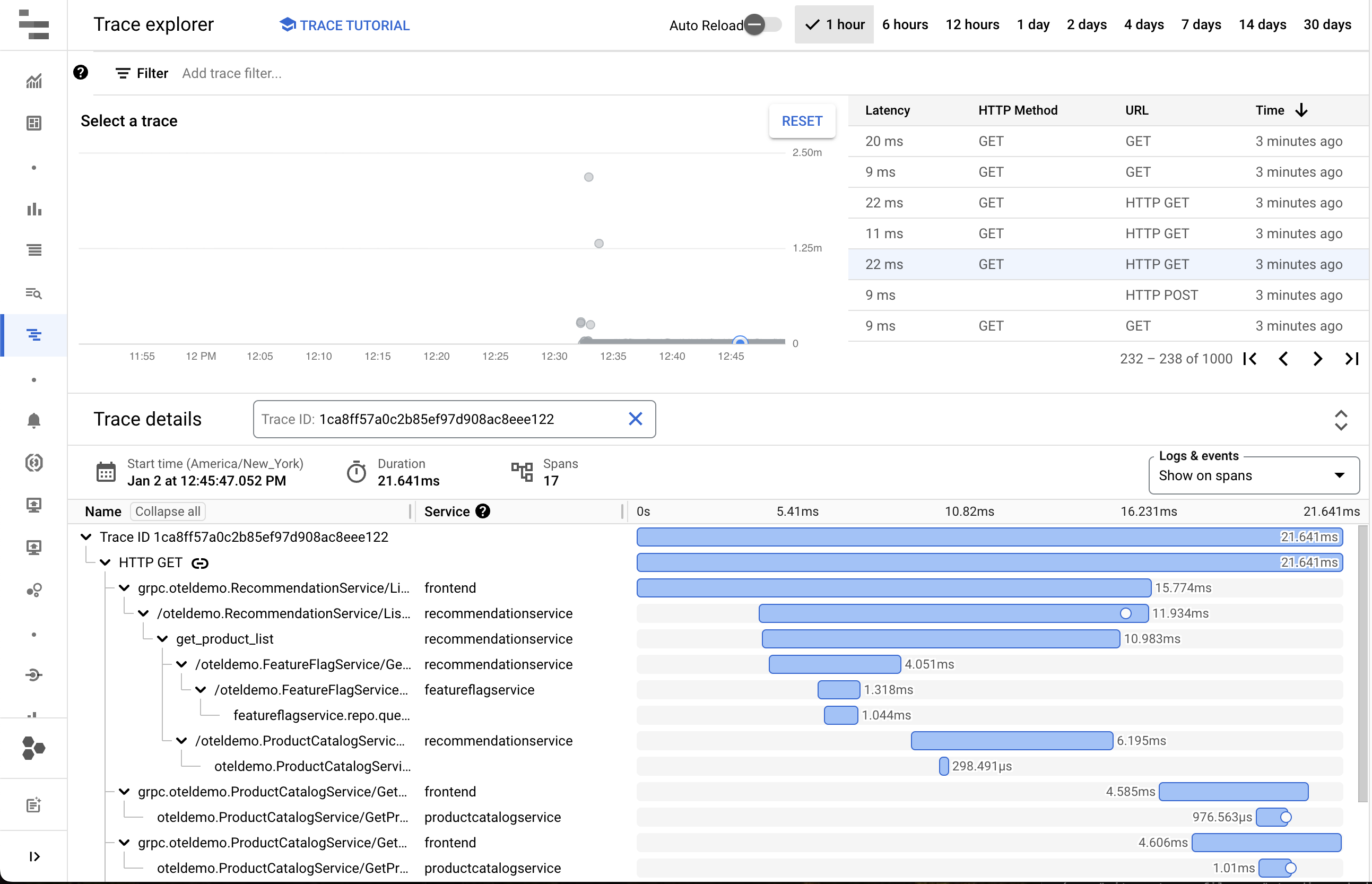Go to the first page of traces

pyautogui.click(x=1249, y=359)
